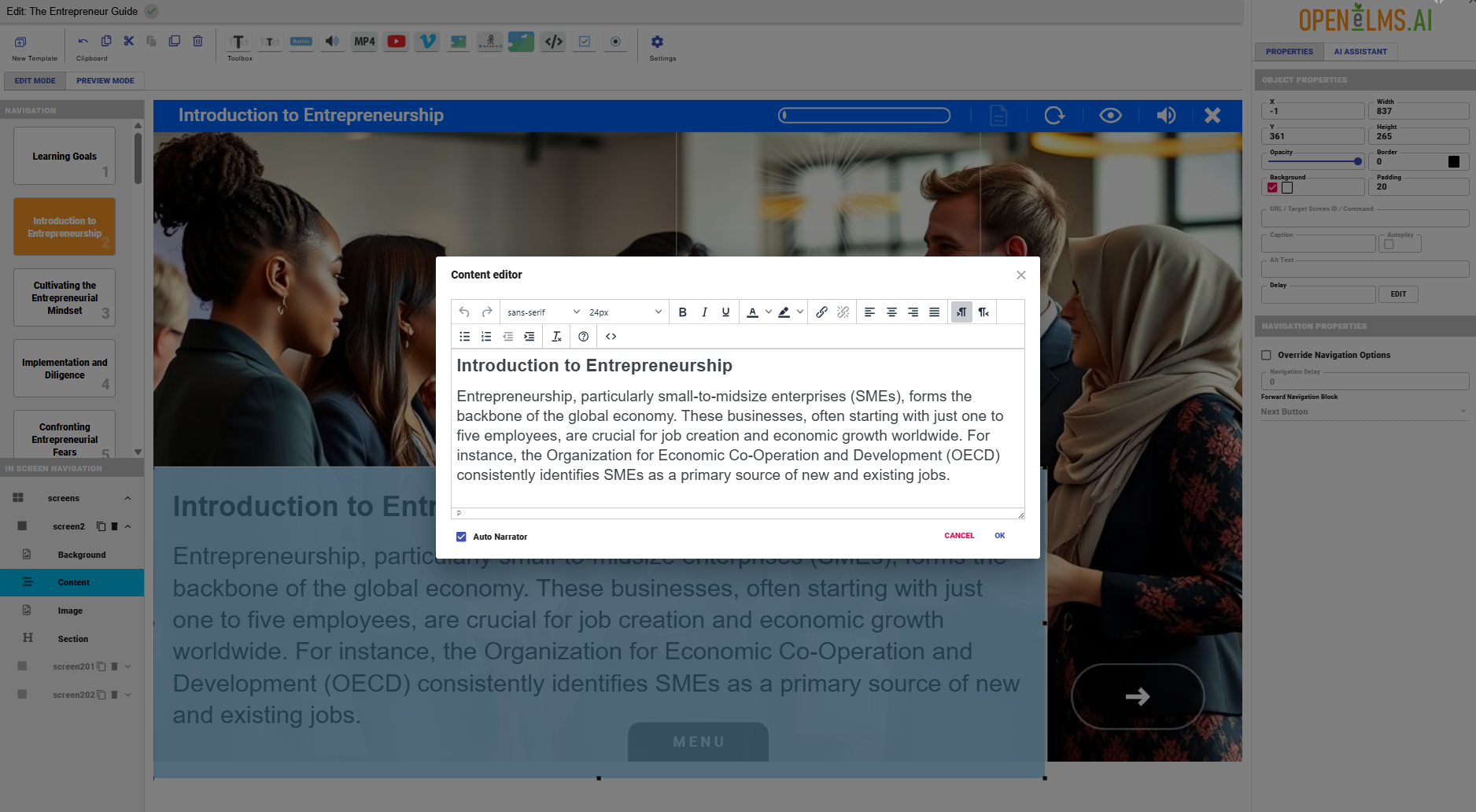Screen dimensions: 1476x812
Task: Open Forward Navigation Block dropdown
Action: [x=1365, y=412]
